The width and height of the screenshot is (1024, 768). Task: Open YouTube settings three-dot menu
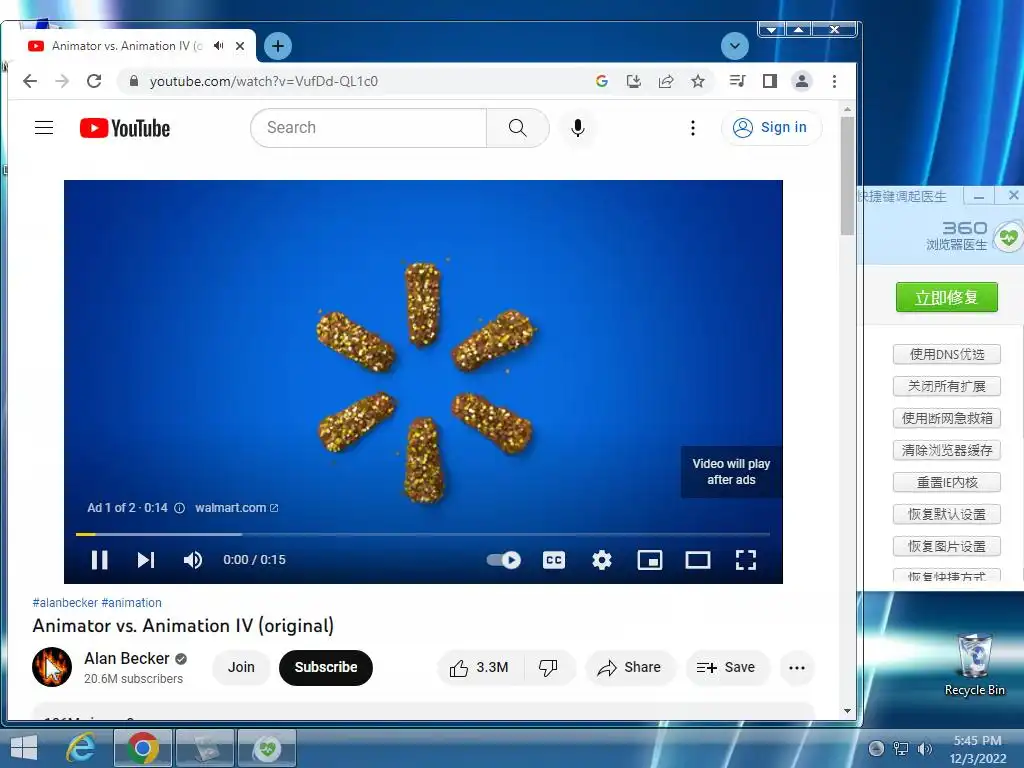(693, 127)
